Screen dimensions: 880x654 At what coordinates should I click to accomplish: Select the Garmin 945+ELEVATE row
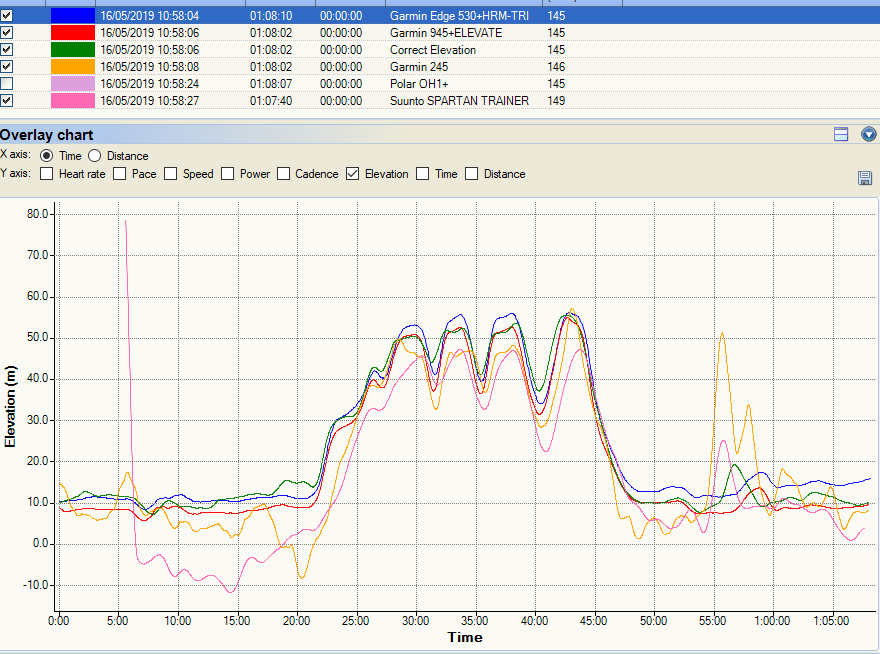click(445, 32)
